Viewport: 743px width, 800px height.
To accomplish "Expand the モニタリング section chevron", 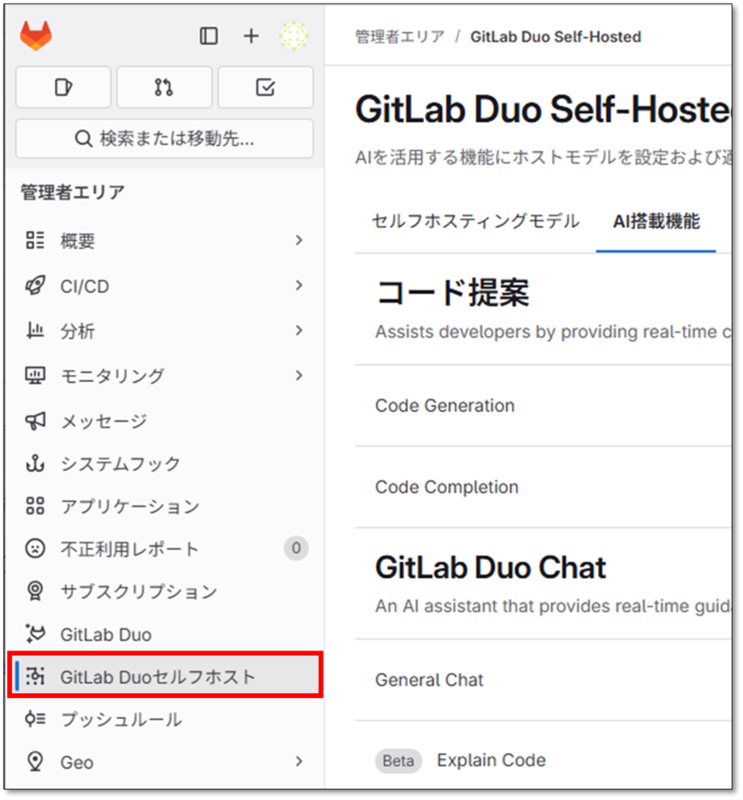I will pos(299,376).
